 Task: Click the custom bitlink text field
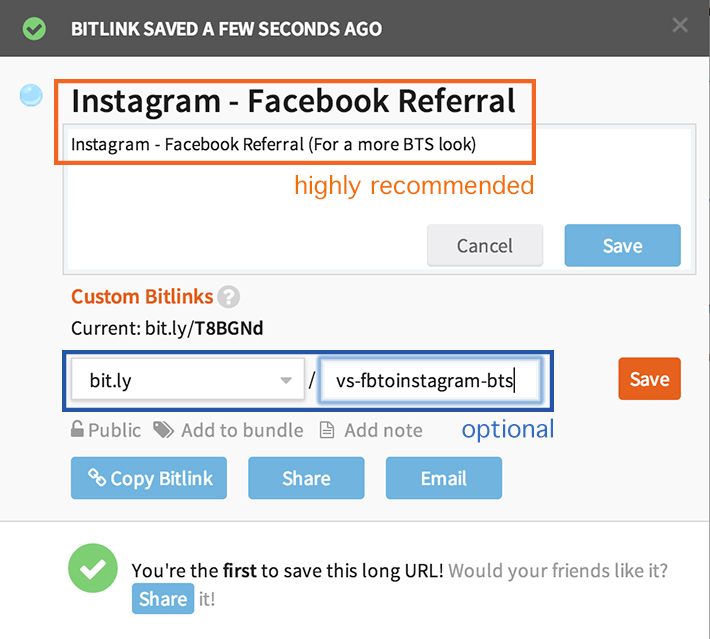pyautogui.click(x=430, y=380)
